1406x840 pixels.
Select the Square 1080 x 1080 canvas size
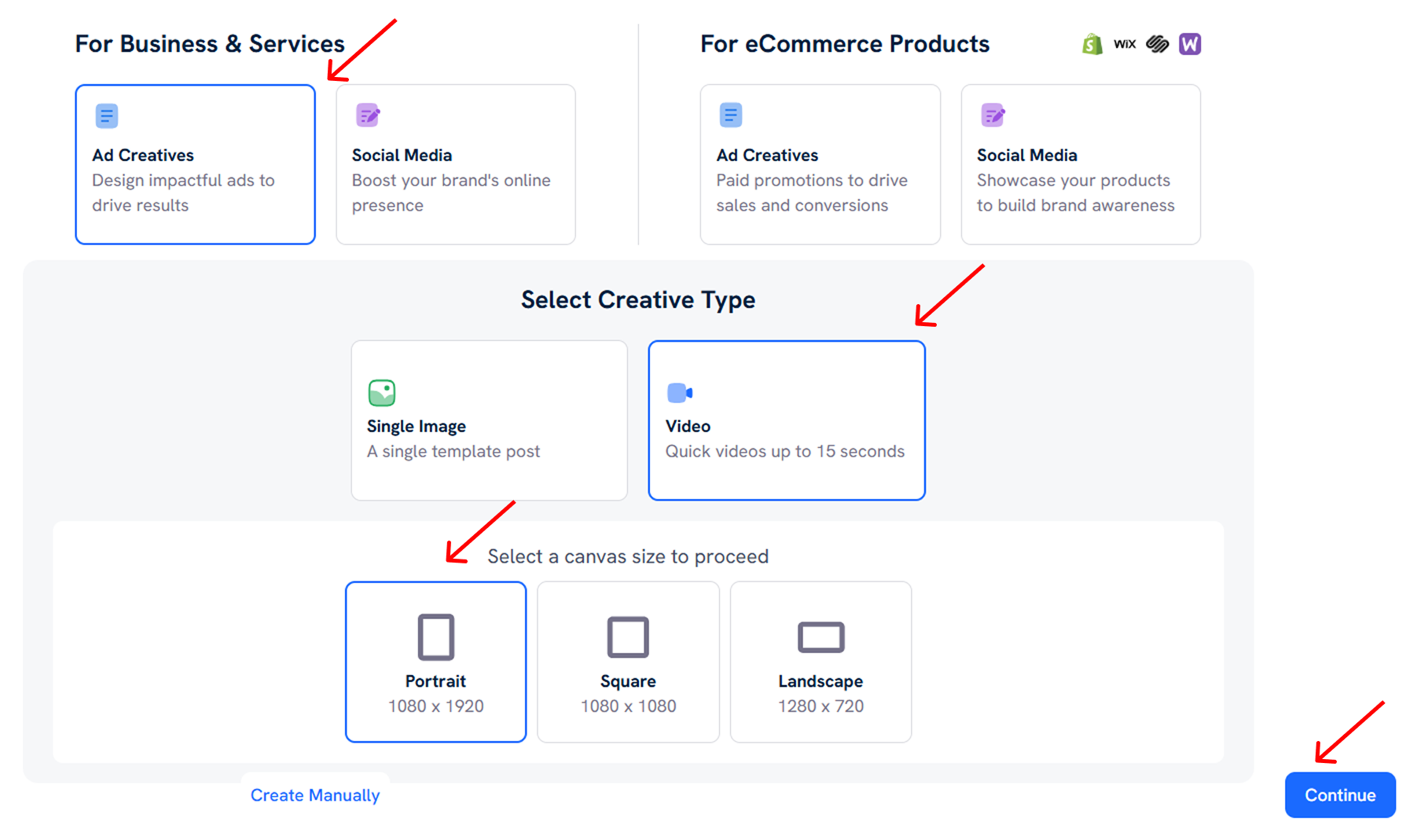(x=628, y=661)
